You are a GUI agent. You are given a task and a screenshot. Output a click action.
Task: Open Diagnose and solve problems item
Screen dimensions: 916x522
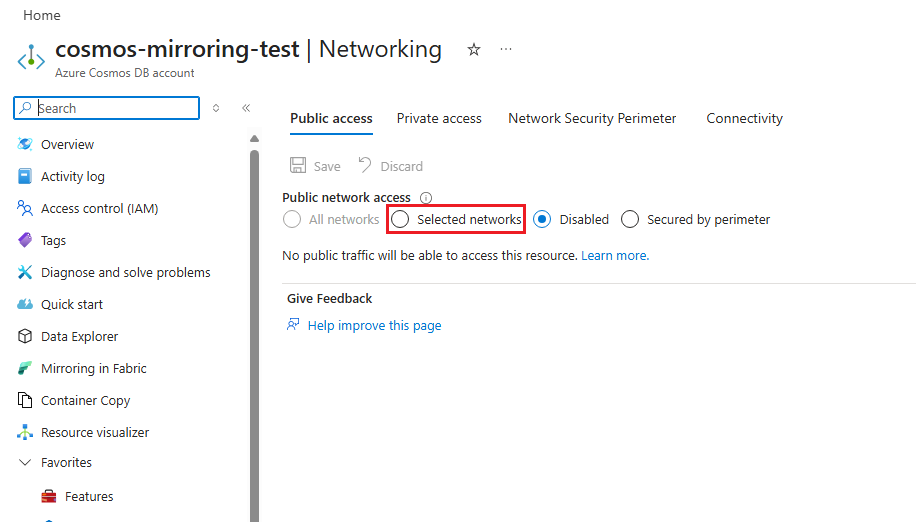(x=126, y=273)
